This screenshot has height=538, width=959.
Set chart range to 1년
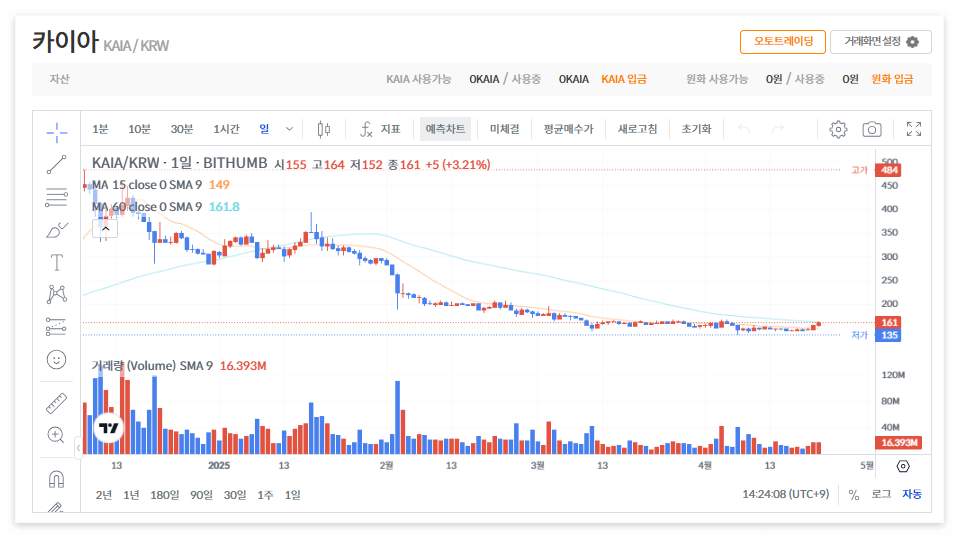click(131, 495)
